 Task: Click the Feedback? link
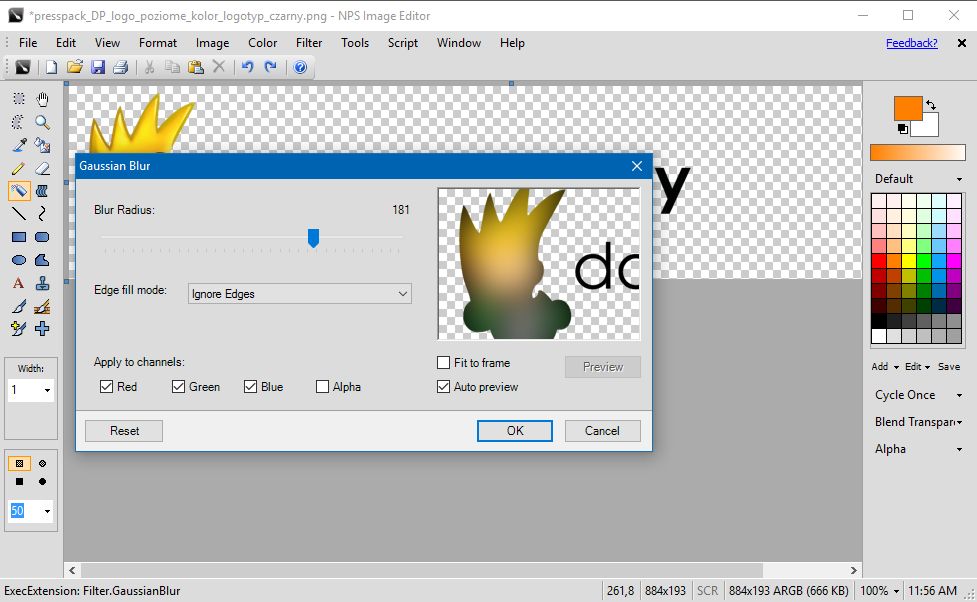pyautogui.click(x=912, y=42)
